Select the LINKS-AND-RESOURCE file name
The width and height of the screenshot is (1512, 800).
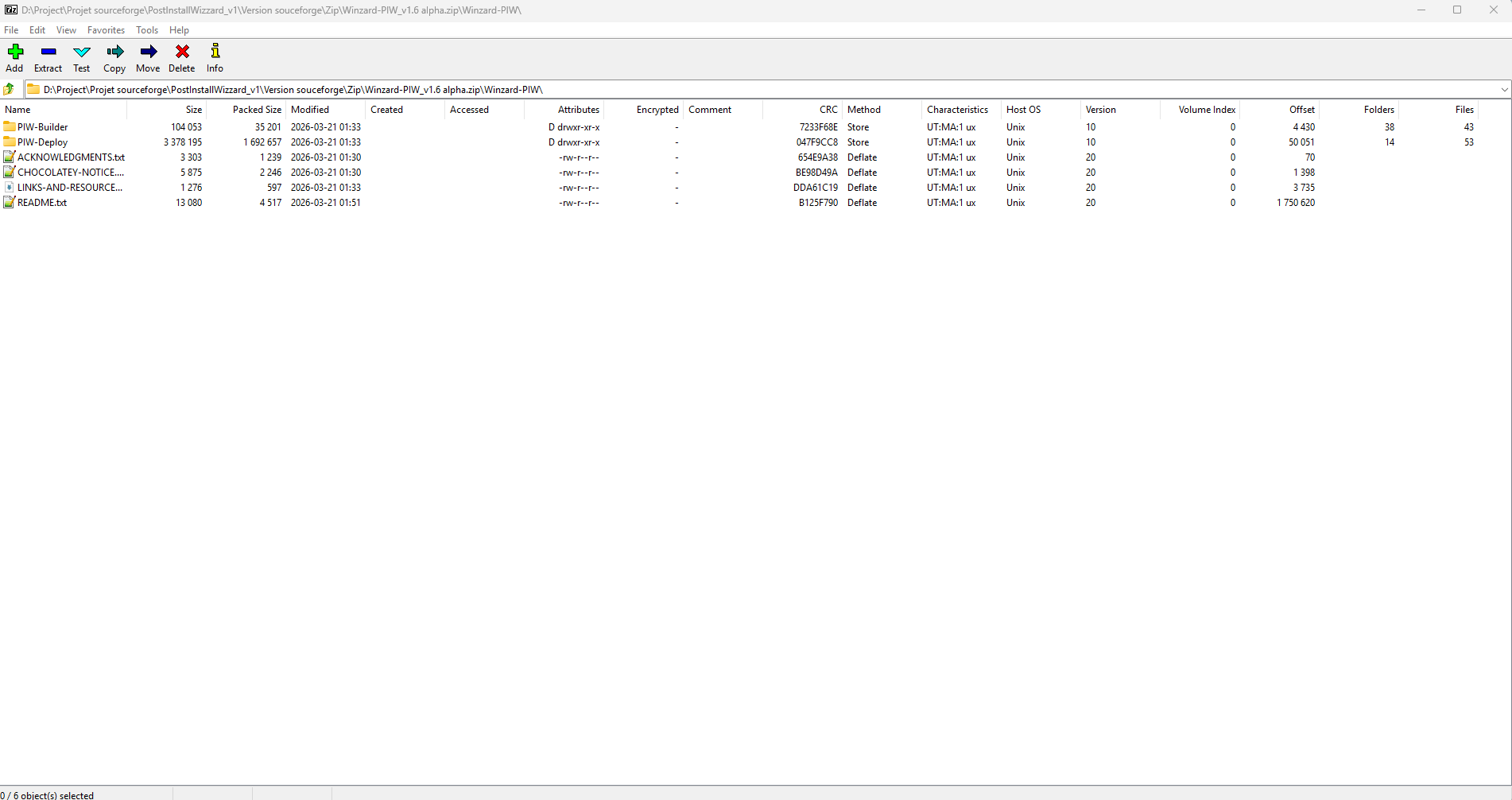pos(70,188)
